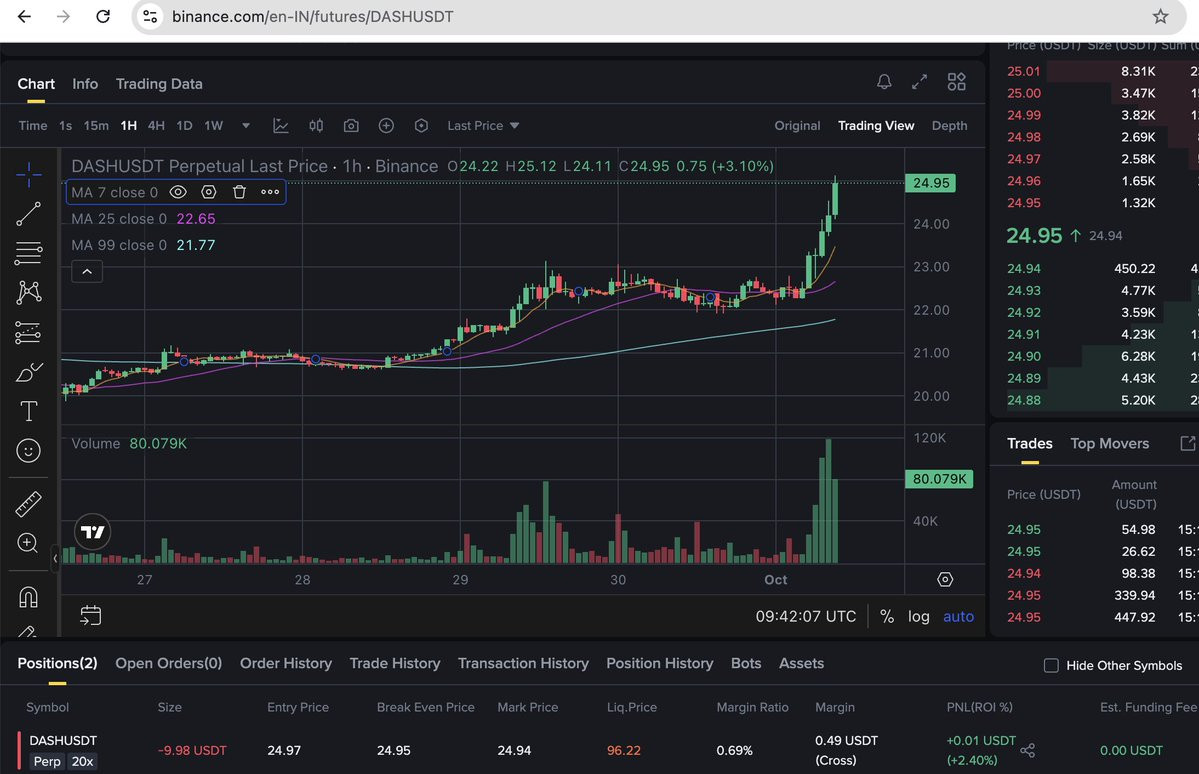Take a chart snapshot with camera icon
Screen dimensions: 1199x774
pyautogui.click(x=351, y=125)
